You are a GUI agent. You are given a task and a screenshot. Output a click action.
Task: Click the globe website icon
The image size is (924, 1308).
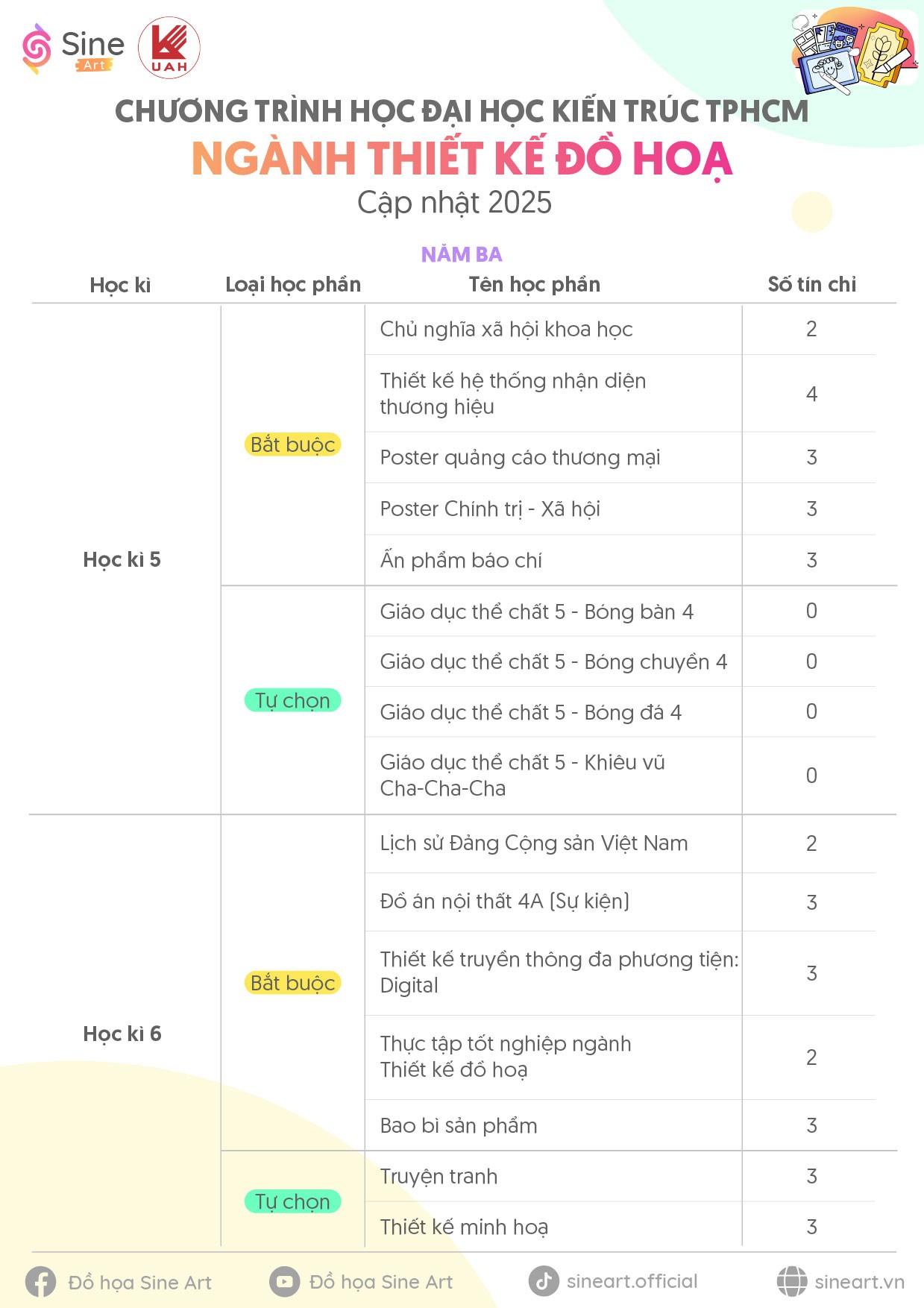click(791, 1281)
